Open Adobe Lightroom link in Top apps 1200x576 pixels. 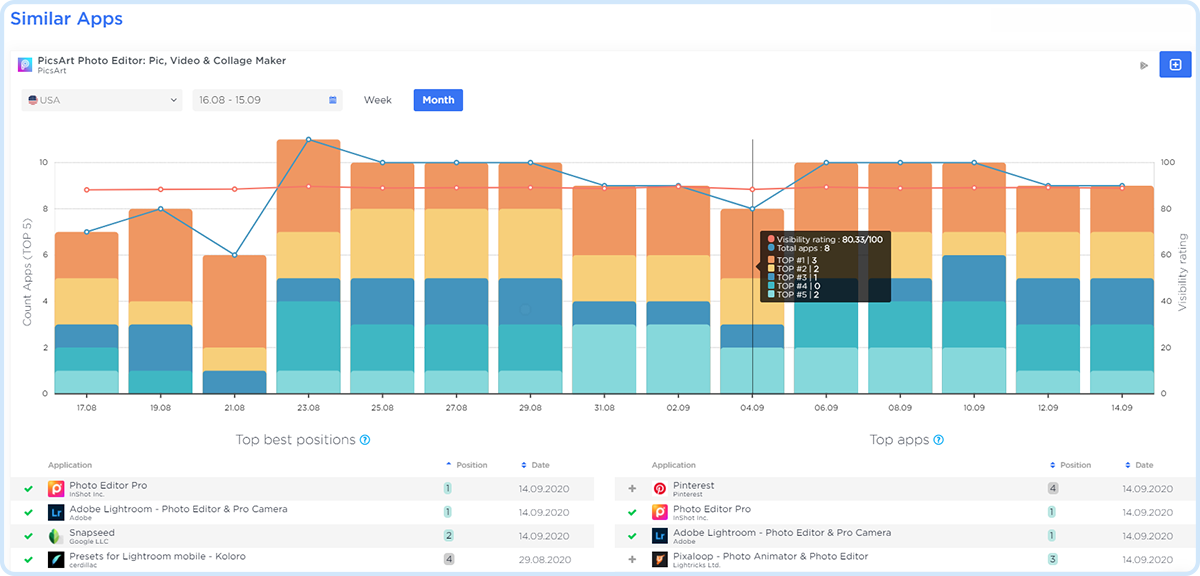[767, 533]
